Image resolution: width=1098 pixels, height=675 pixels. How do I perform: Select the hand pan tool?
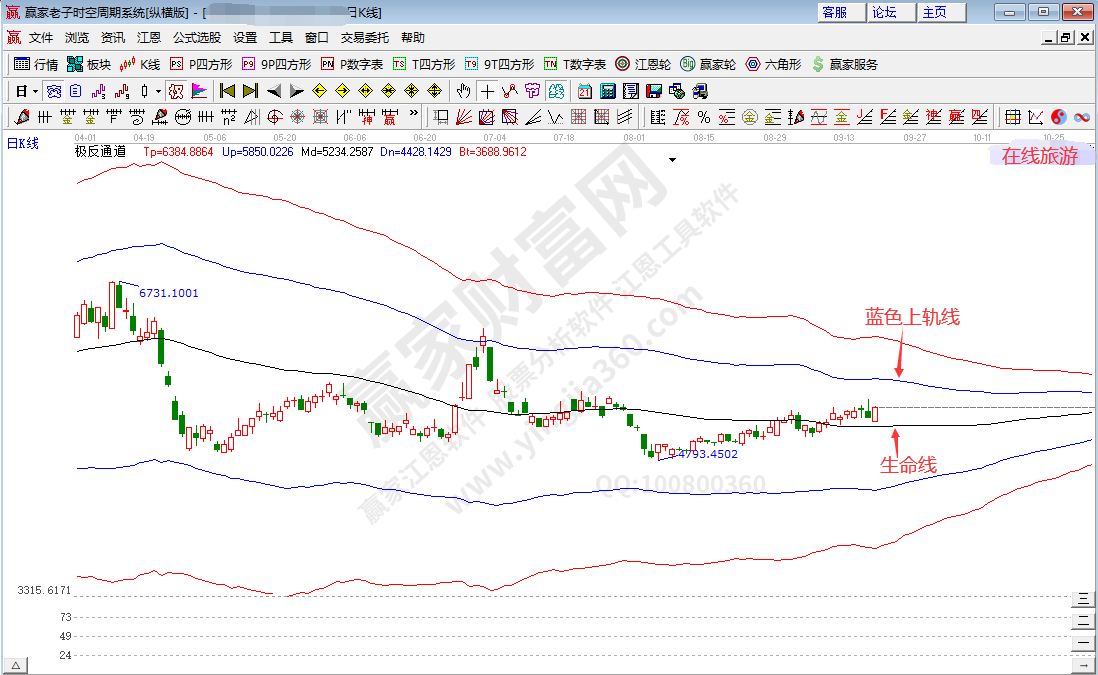click(x=463, y=91)
